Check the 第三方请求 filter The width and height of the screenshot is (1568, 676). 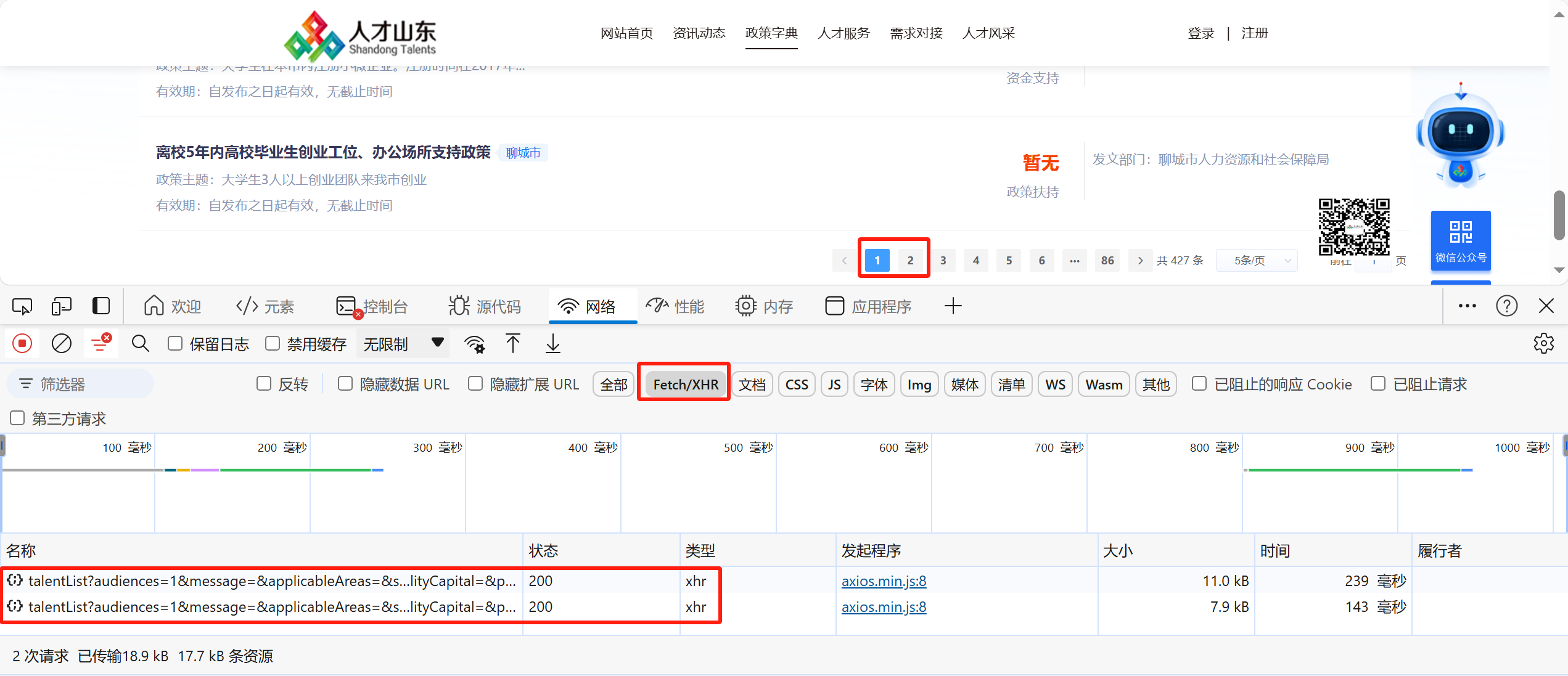coord(17,418)
